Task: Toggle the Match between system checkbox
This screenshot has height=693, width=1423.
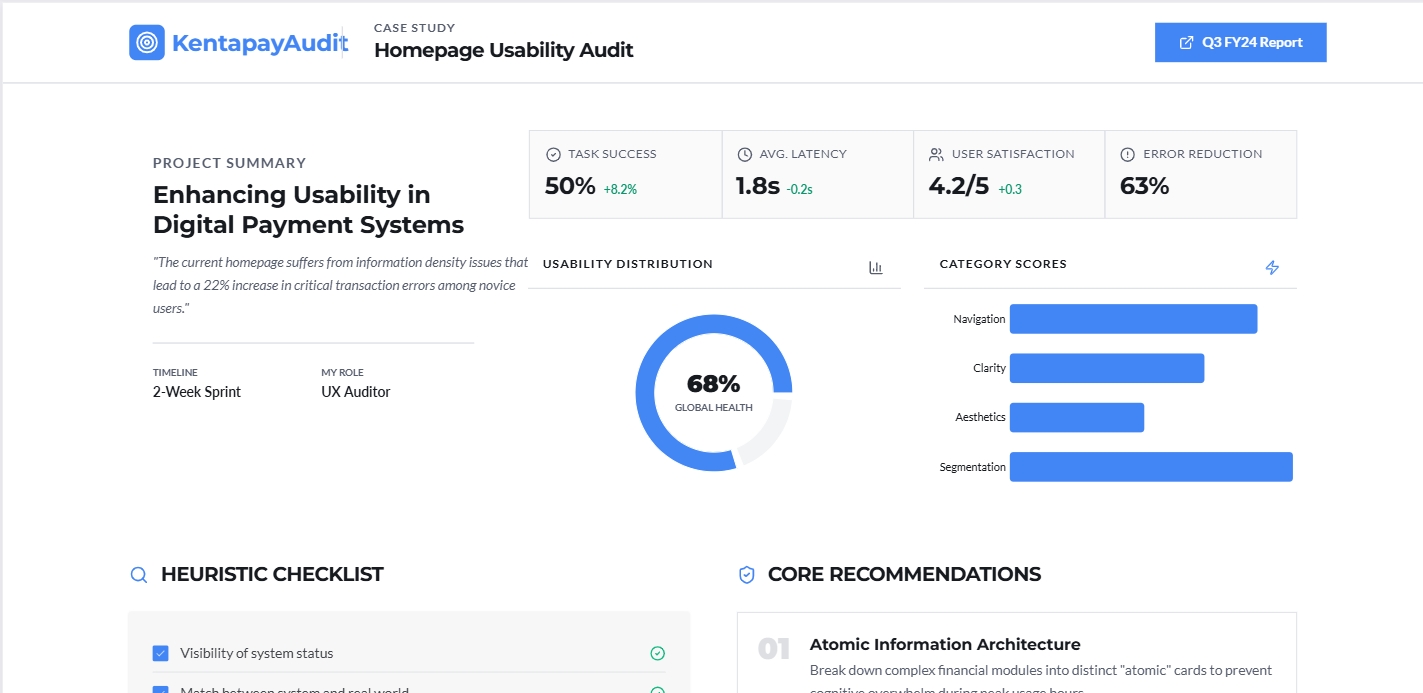Action: pos(160,690)
